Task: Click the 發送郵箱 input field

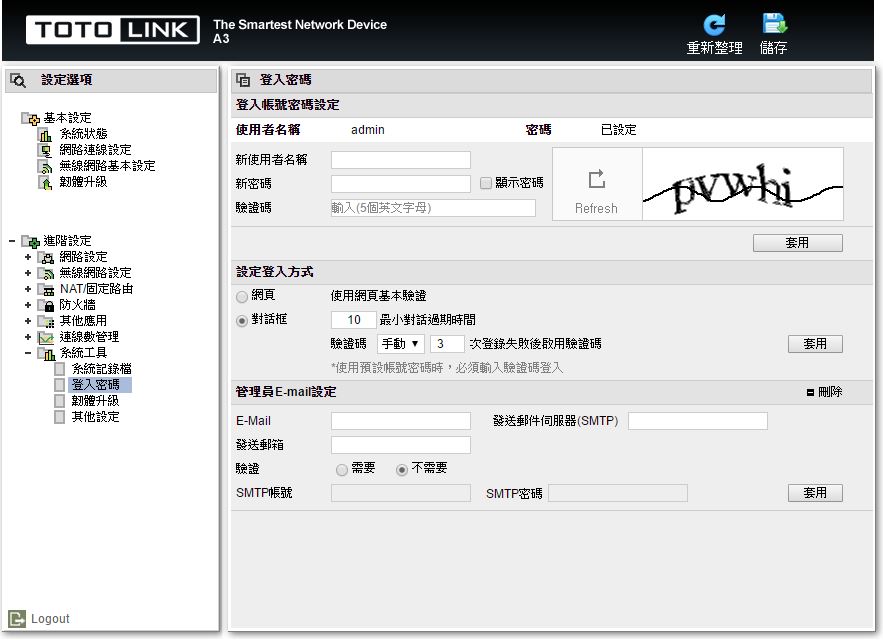Action: click(x=401, y=445)
